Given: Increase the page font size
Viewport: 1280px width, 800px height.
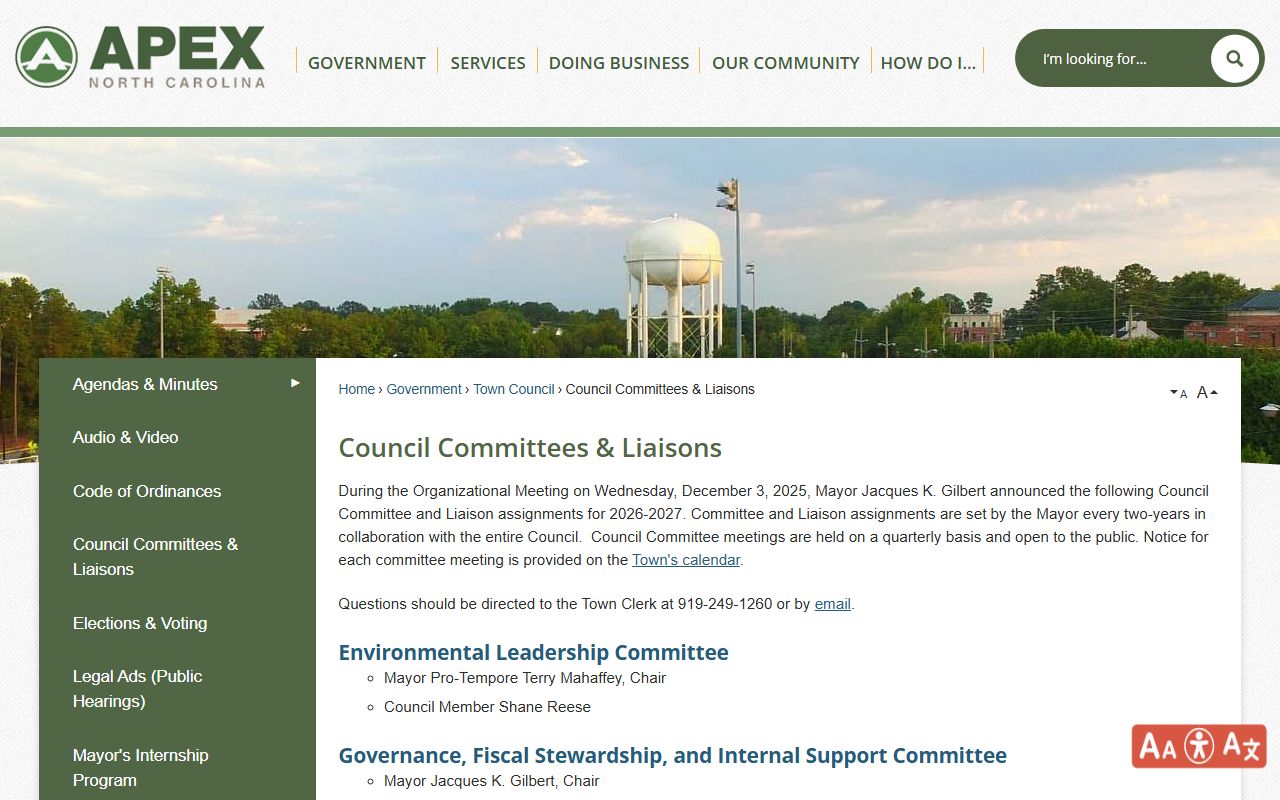Looking at the screenshot, I should pyautogui.click(x=1207, y=392).
